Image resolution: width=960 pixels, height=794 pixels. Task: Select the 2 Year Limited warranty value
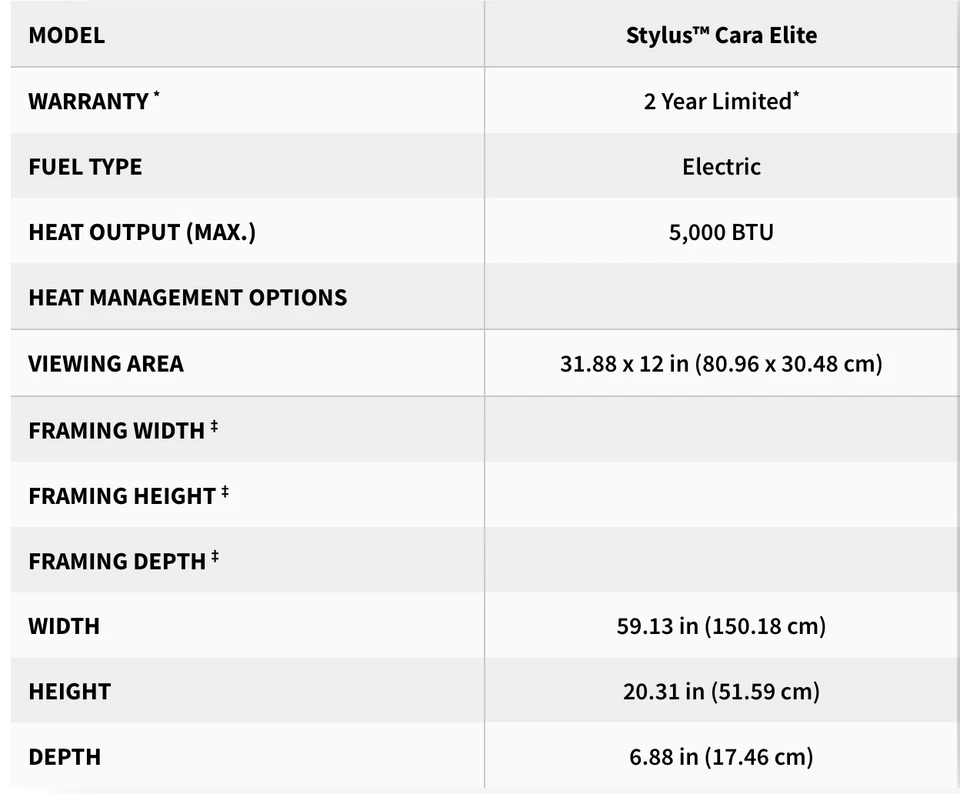721,101
